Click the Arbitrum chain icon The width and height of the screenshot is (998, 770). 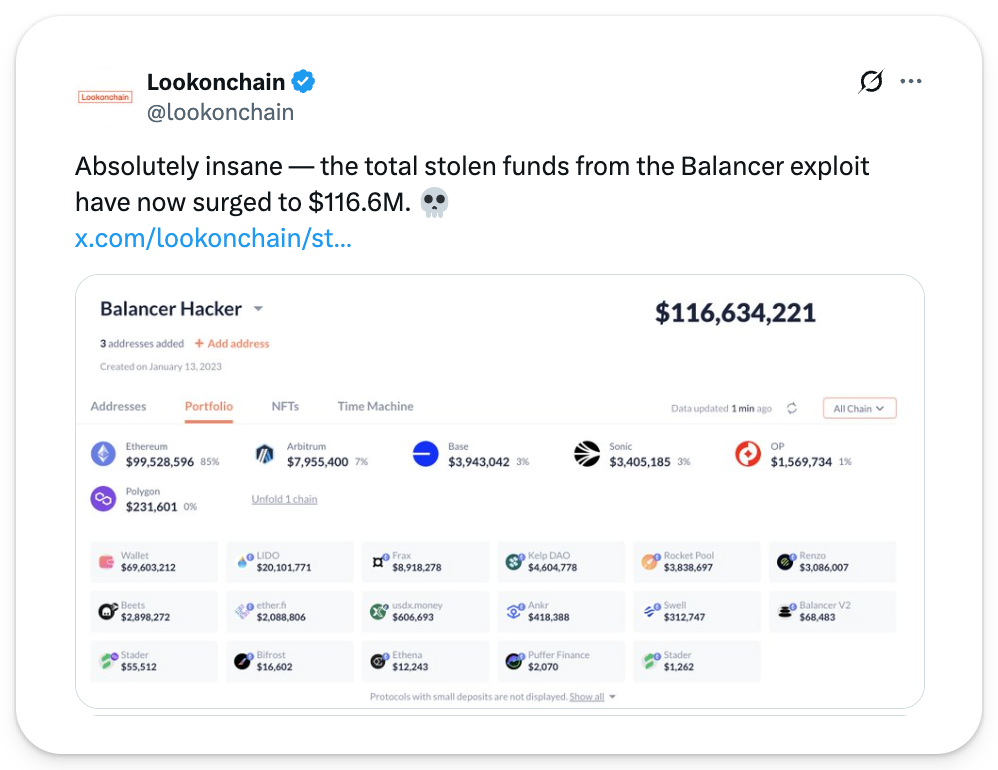coord(265,454)
